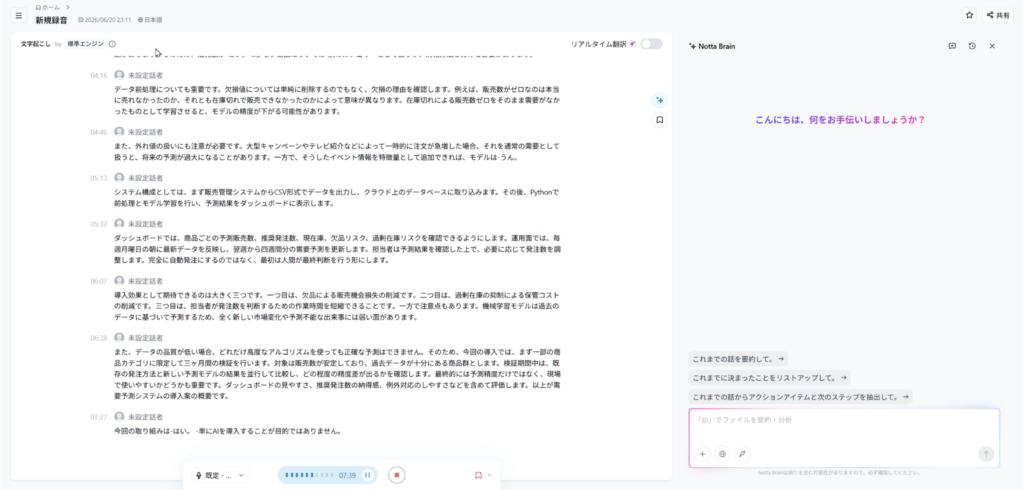
Task: Select suggestion これまでに決まったことをリストアップして。
Action: point(769,378)
